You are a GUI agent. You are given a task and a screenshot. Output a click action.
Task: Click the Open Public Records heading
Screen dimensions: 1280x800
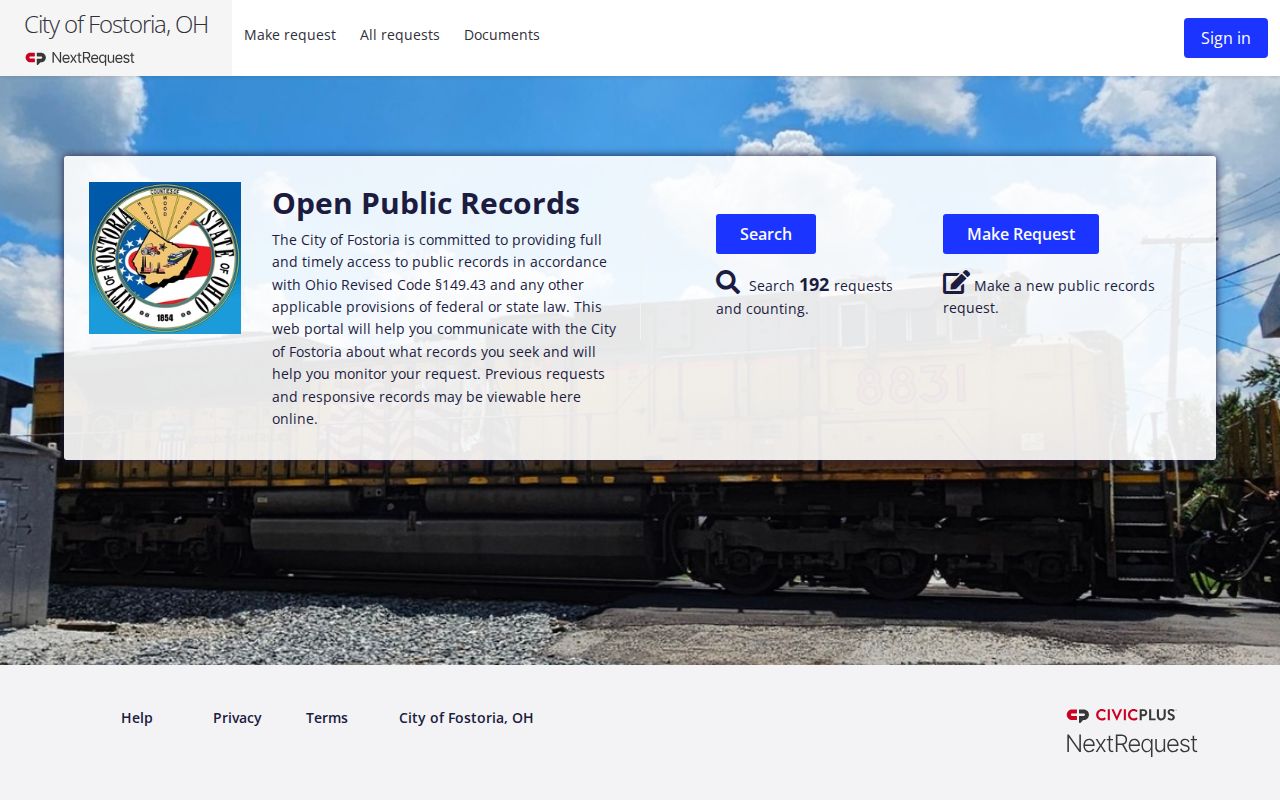(426, 203)
